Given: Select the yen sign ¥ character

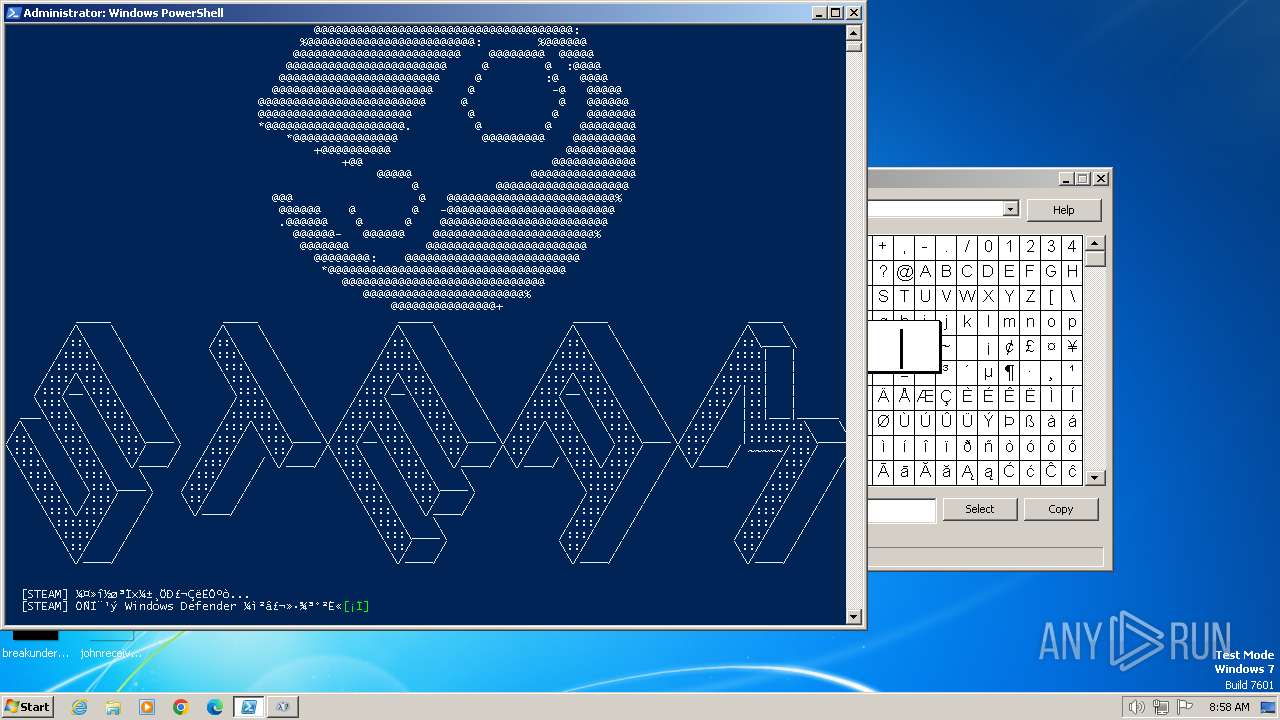Looking at the screenshot, I should (x=1072, y=347).
